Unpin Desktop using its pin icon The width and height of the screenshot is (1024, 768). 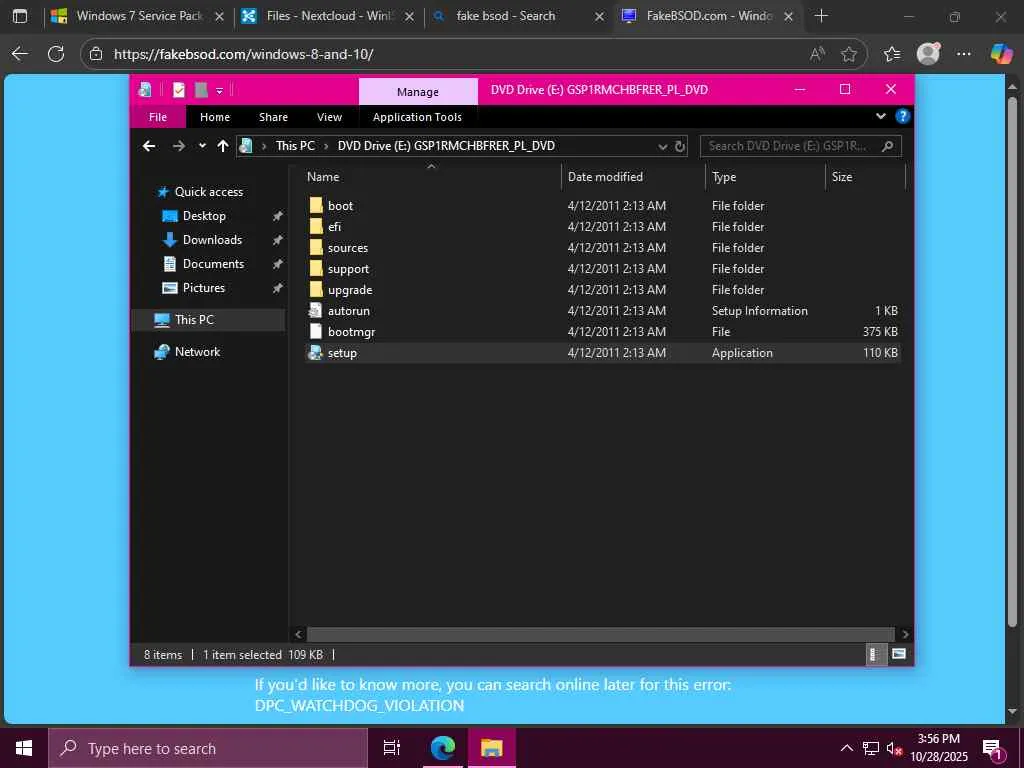tap(278, 216)
